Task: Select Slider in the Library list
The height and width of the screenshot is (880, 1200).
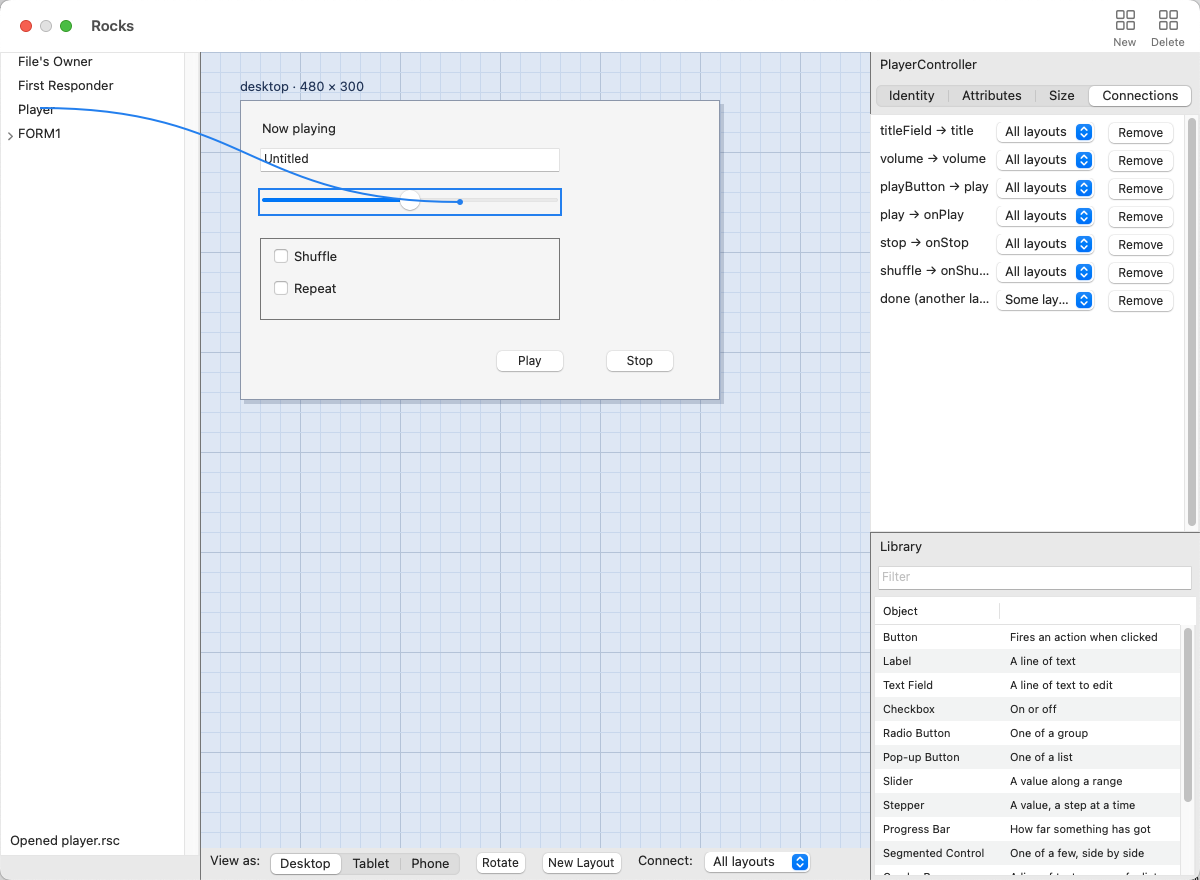Action: coord(1027,781)
